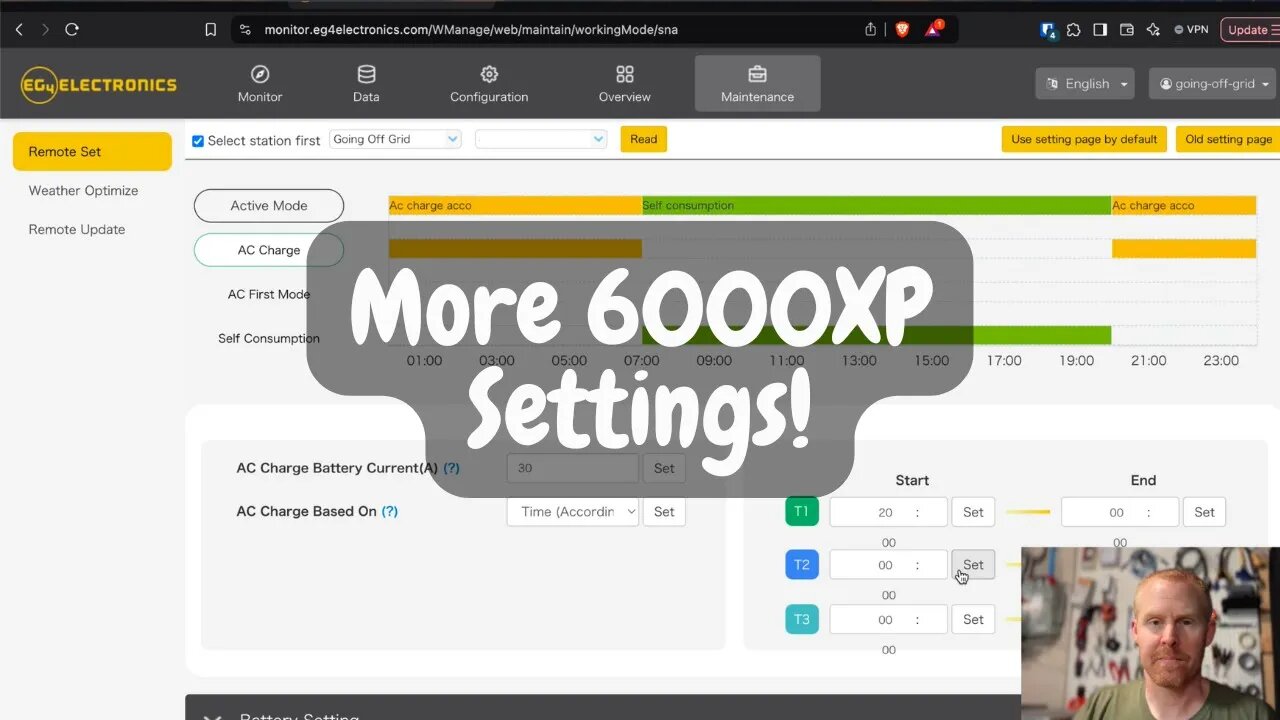Share page with share icon
This screenshot has width=1280, height=720.
coord(870,30)
